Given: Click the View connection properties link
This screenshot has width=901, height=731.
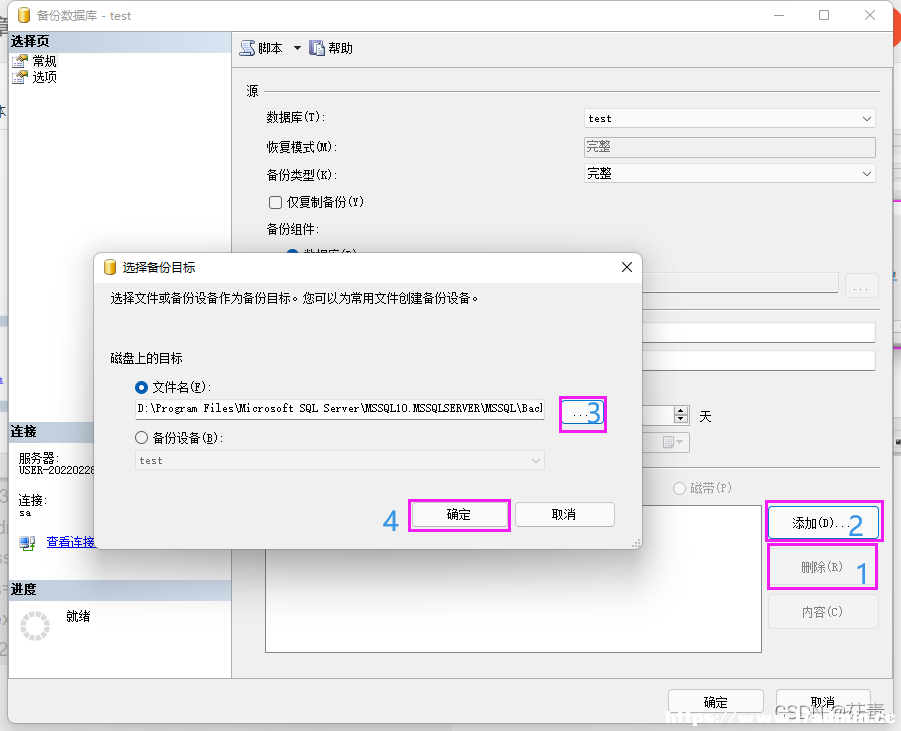Looking at the screenshot, I should (x=71, y=542).
